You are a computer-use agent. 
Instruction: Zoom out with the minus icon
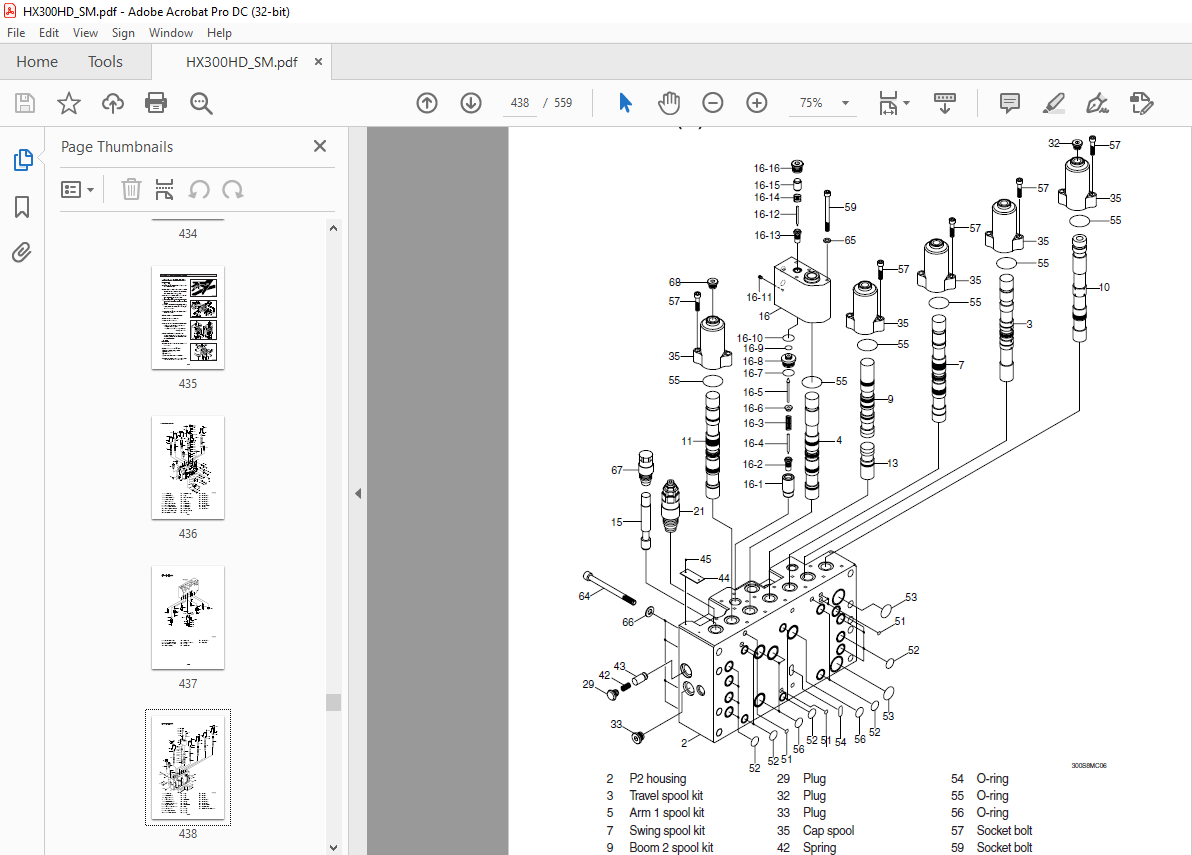click(712, 103)
